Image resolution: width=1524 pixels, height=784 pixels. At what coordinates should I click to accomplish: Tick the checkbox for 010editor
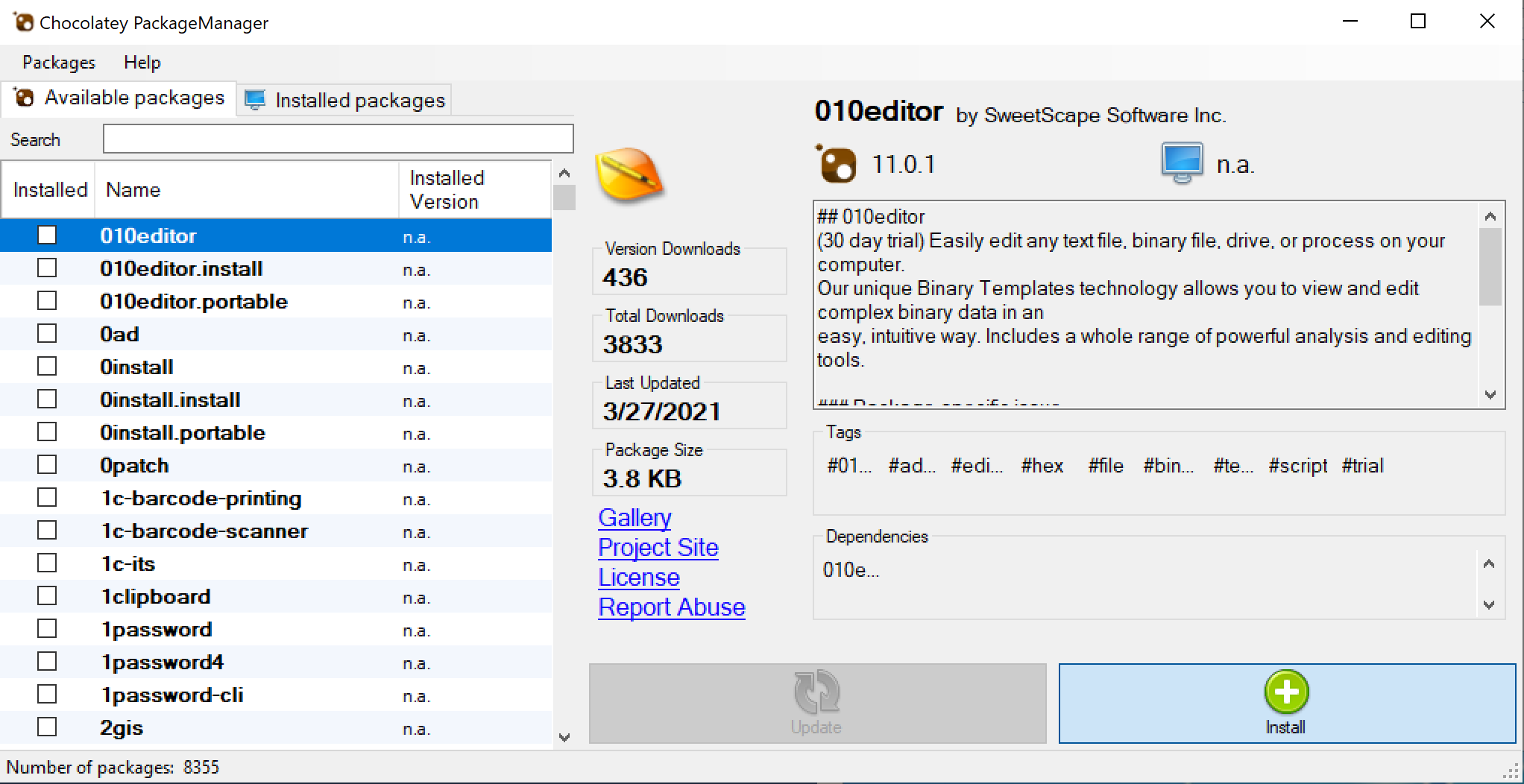[47, 235]
